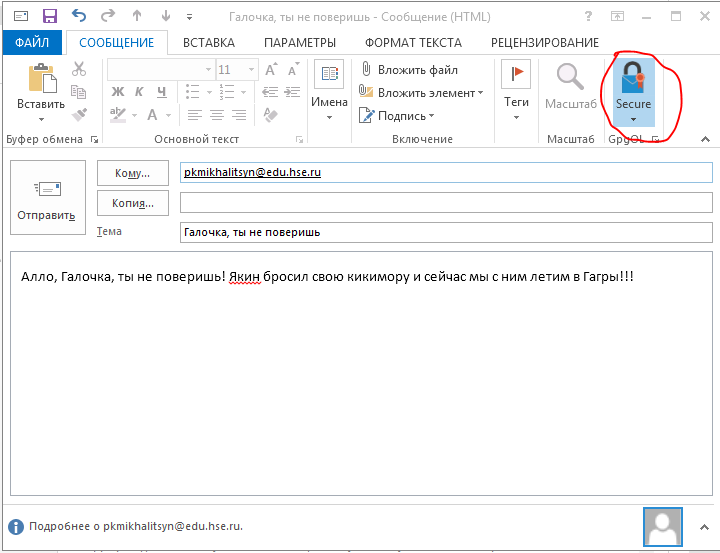Go to the next item using the down arrow
Image resolution: width=720 pixels, height=553 pixels.
[166, 16]
